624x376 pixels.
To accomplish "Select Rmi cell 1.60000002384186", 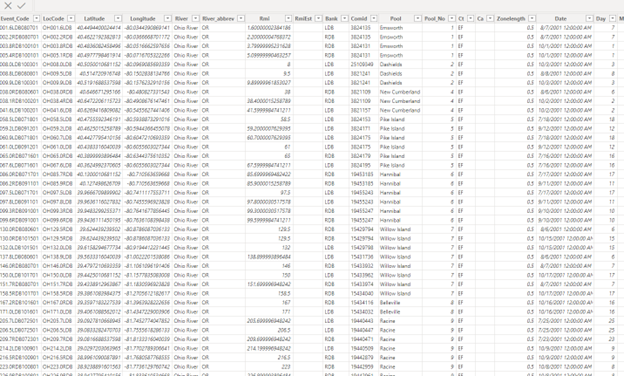I will [x=269, y=28].
